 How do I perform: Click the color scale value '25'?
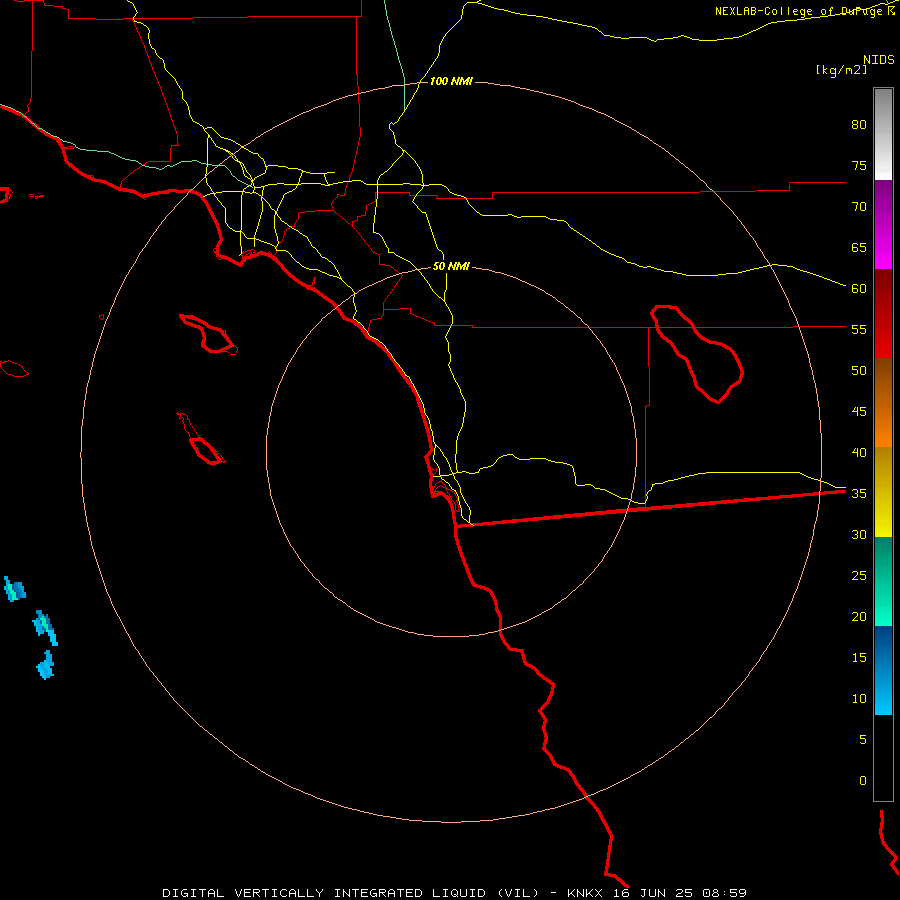pos(859,576)
